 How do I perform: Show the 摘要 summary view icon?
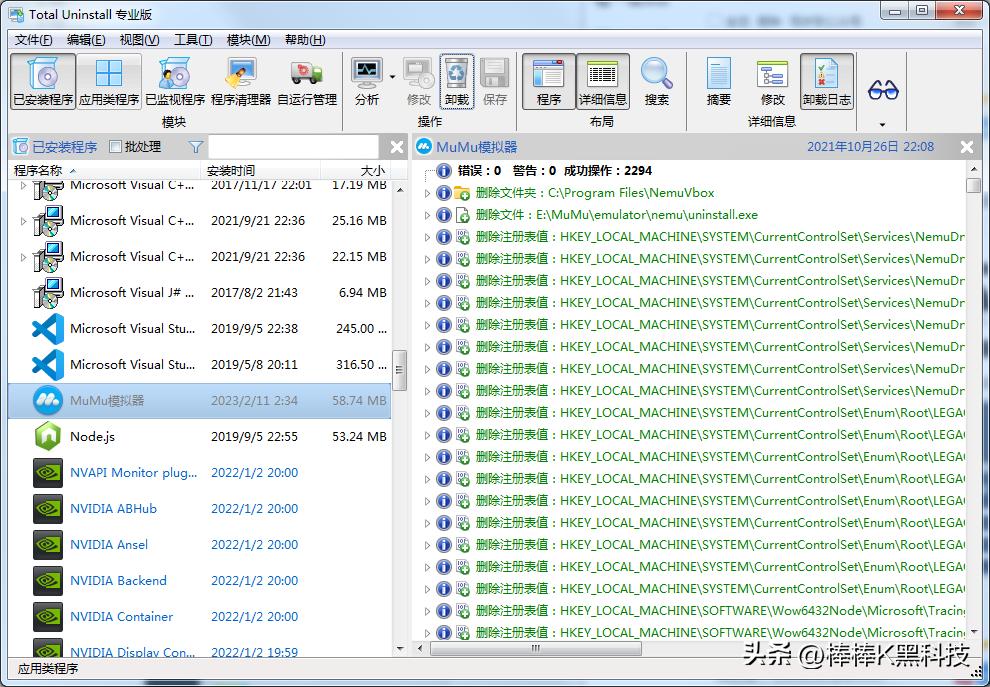point(717,80)
